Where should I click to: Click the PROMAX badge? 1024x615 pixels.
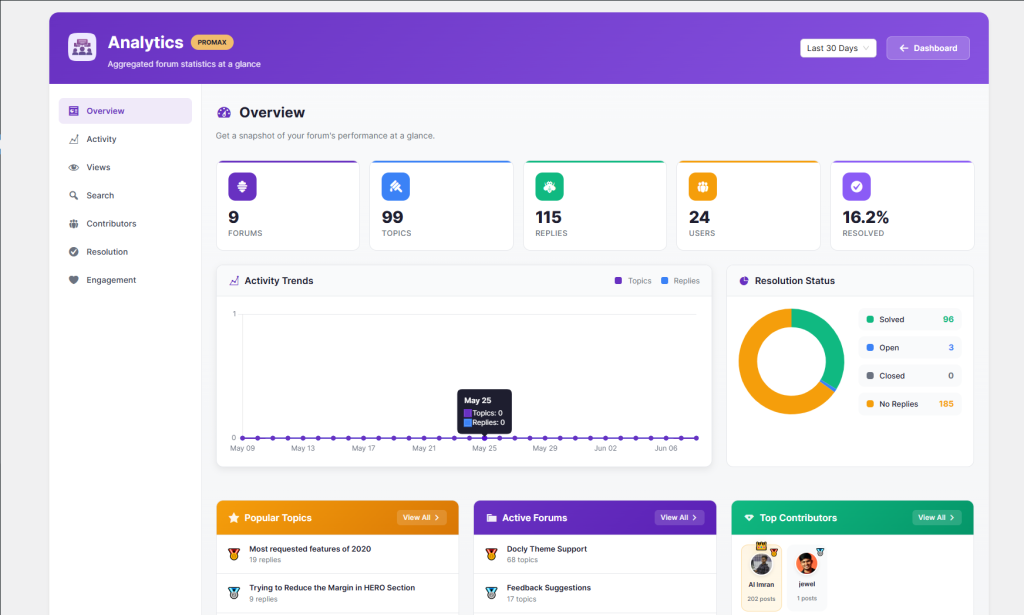coord(212,42)
